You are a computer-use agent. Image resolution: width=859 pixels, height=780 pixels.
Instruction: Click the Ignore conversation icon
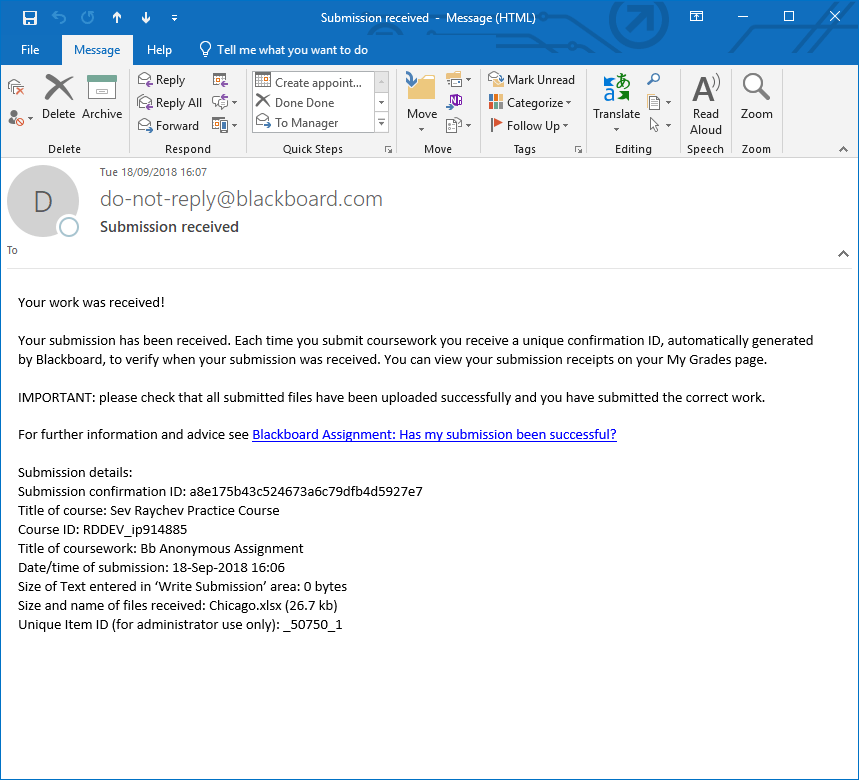tap(16, 87)
